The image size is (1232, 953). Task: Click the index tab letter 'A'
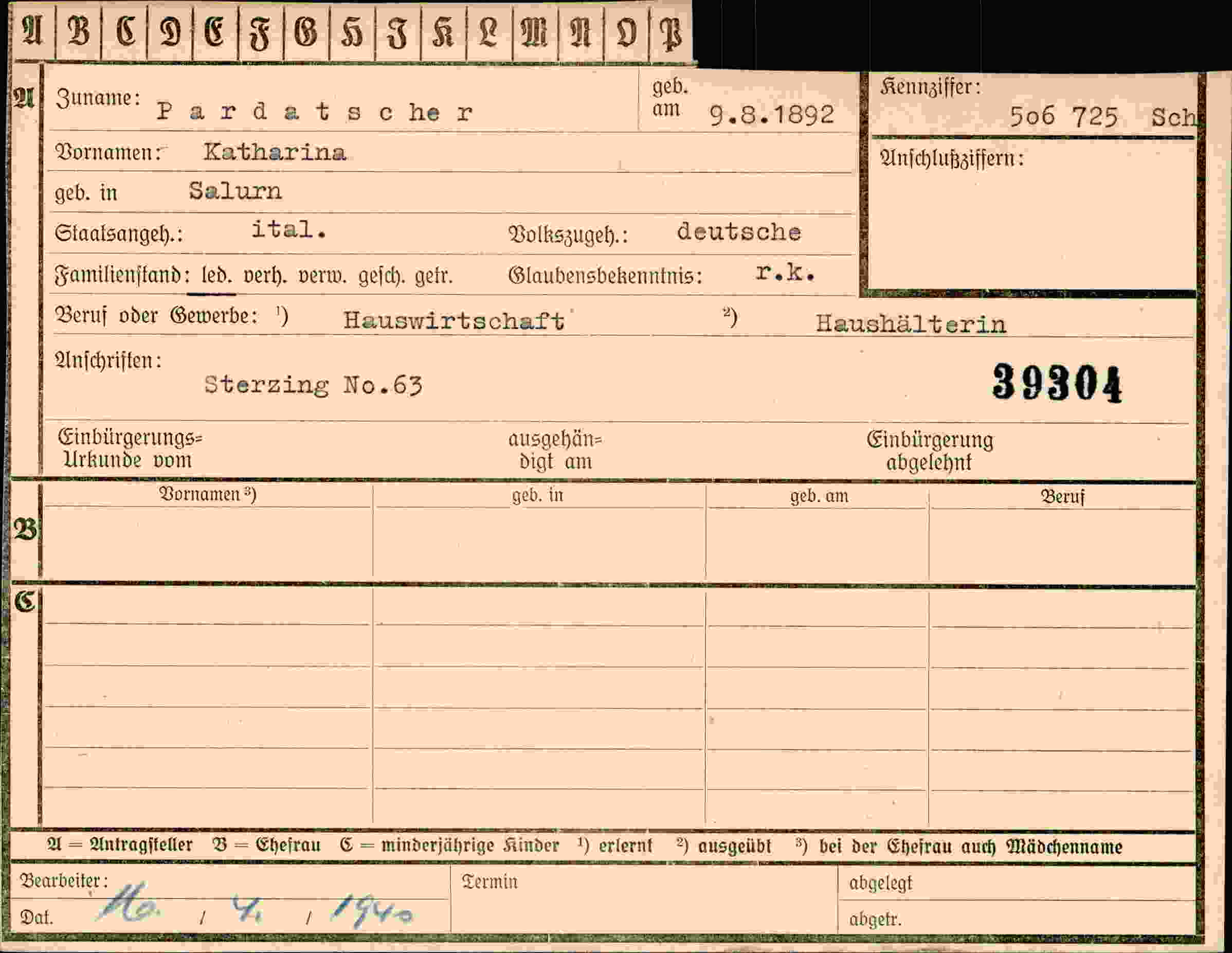tap(32, 31)
